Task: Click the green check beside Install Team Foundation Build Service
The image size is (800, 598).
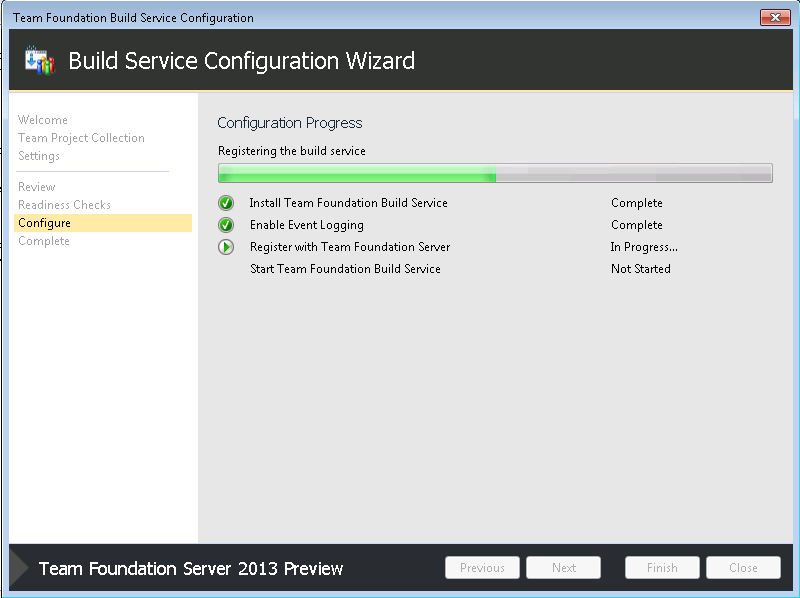Action: coord(226,203)
